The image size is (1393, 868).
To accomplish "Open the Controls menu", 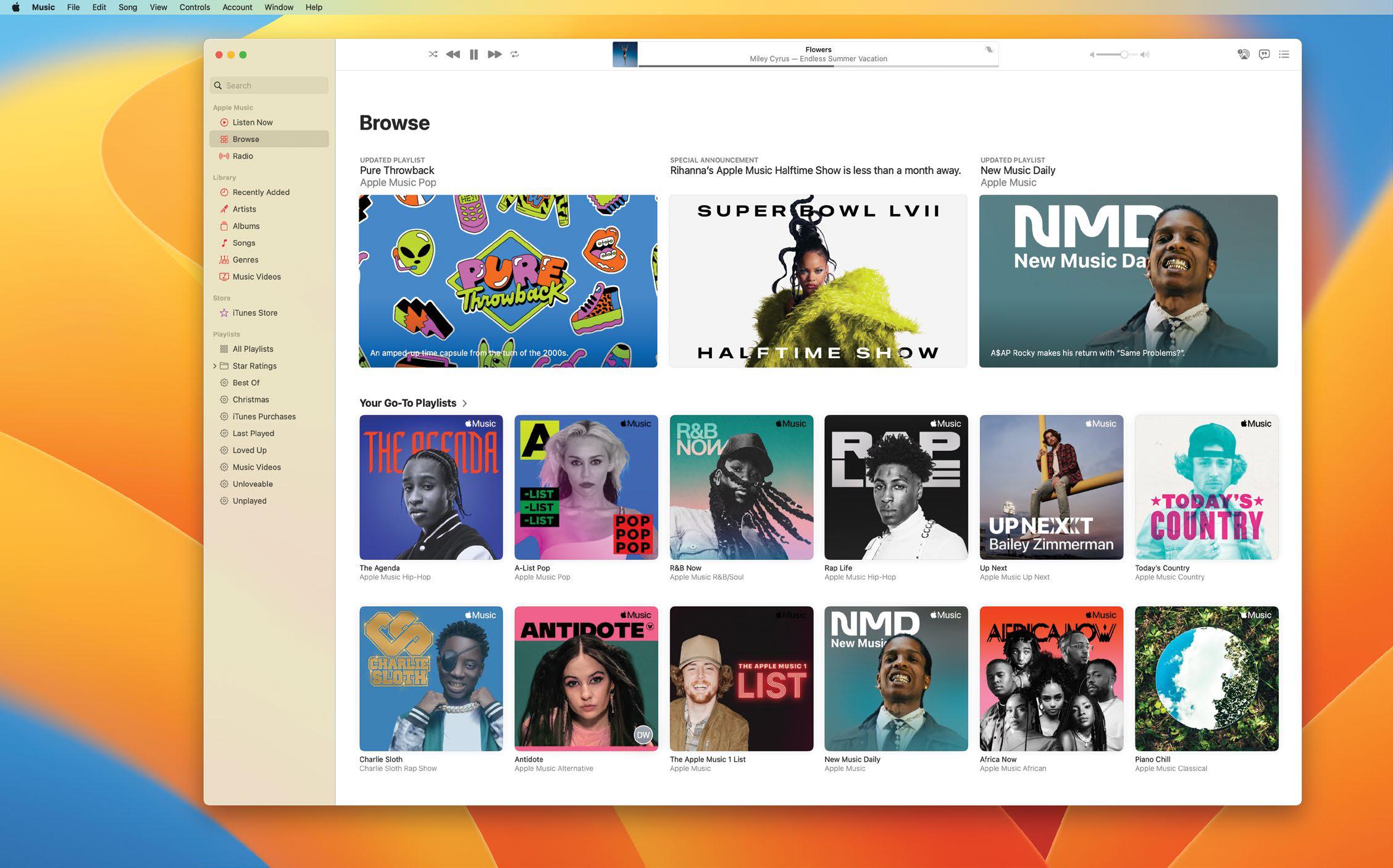I will (195, 7).
